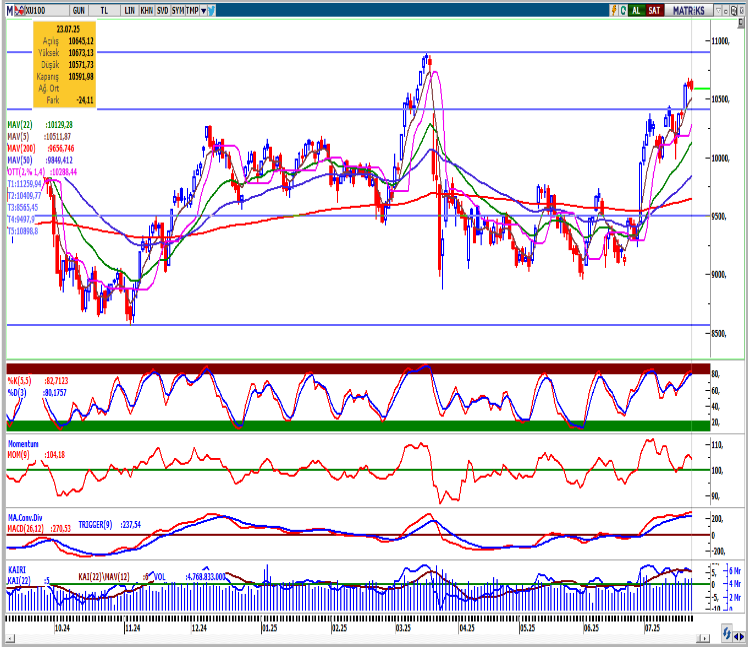
Task: Select the XU100 symbol field
Action: click(45, 10)
